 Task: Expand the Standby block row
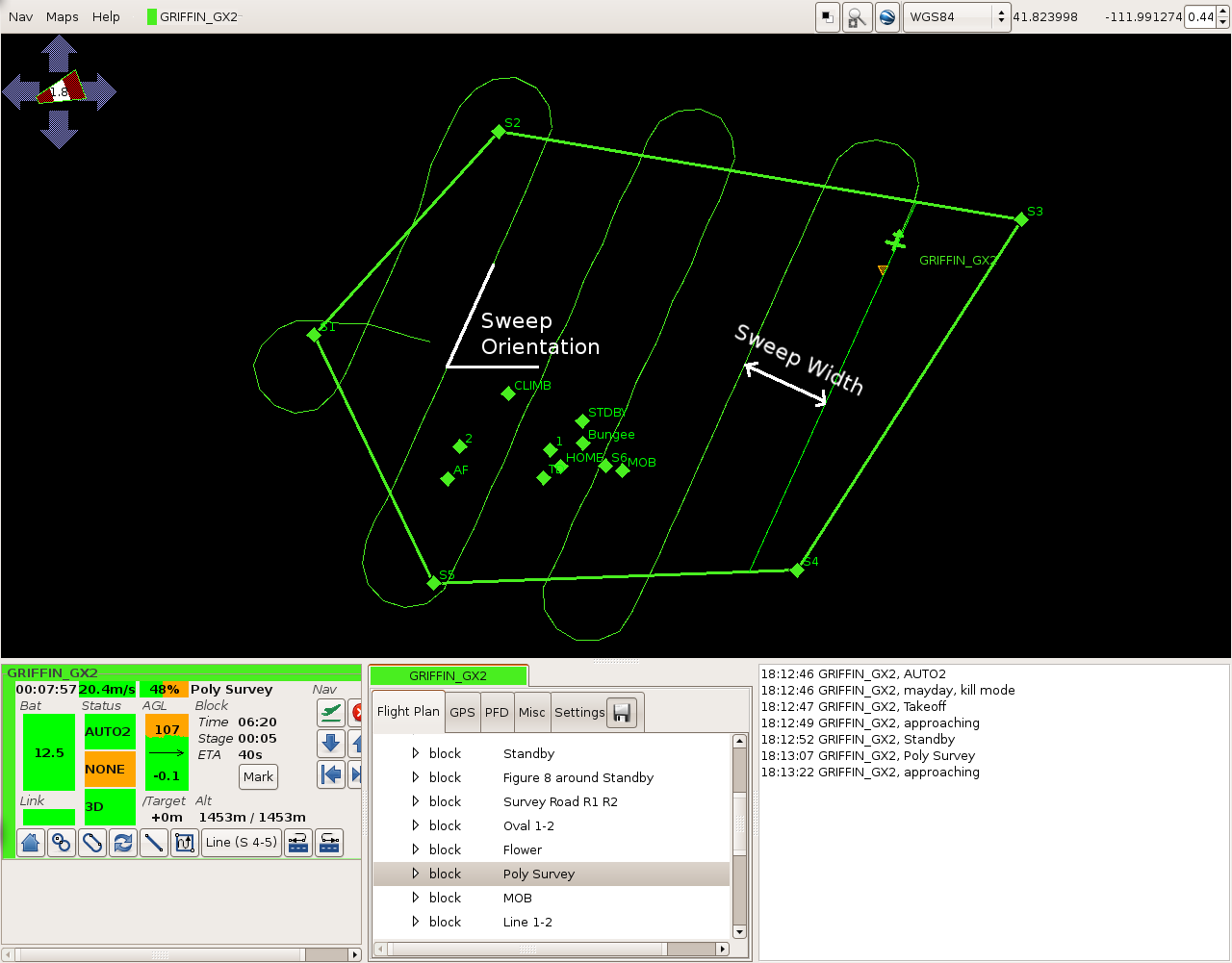click(416, 753)
